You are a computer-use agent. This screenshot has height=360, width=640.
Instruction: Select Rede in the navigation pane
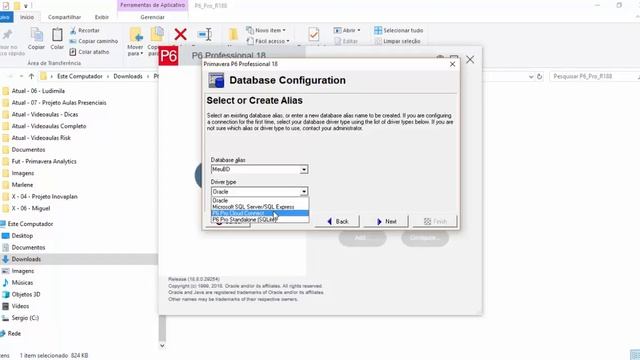pos(13,333)
